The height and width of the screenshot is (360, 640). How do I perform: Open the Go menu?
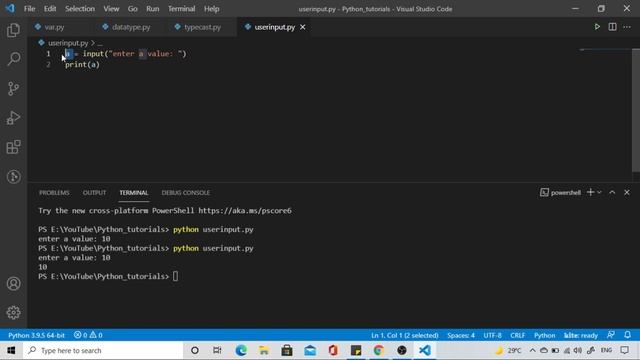pos(133,9)
